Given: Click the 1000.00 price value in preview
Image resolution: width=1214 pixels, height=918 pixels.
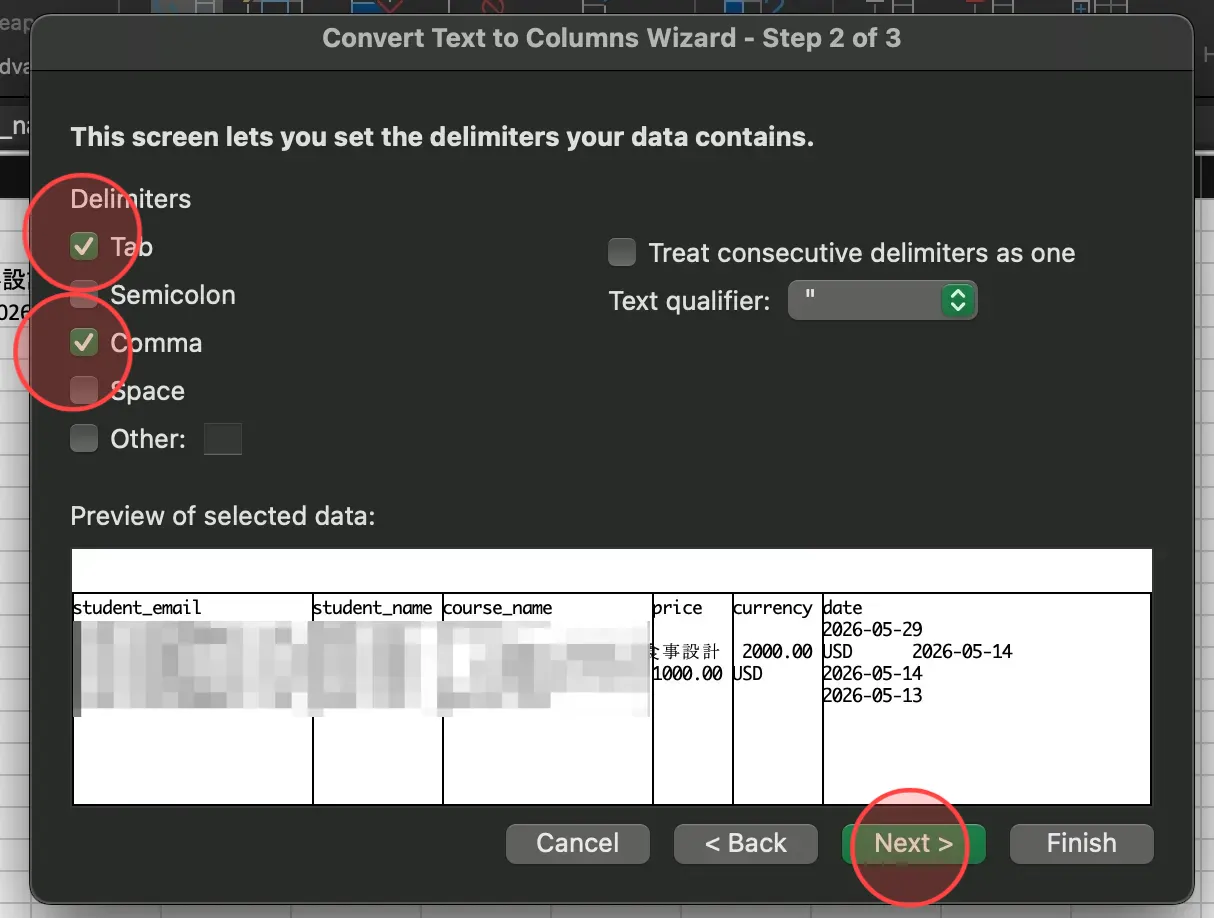Looking at the screenshot, I should coord(688,674).
